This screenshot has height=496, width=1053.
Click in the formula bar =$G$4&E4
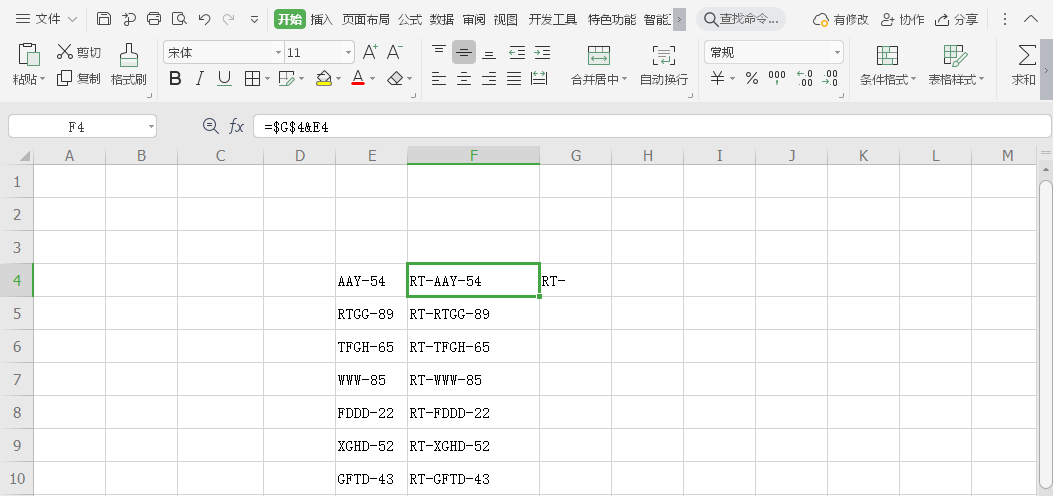[651, 126]
